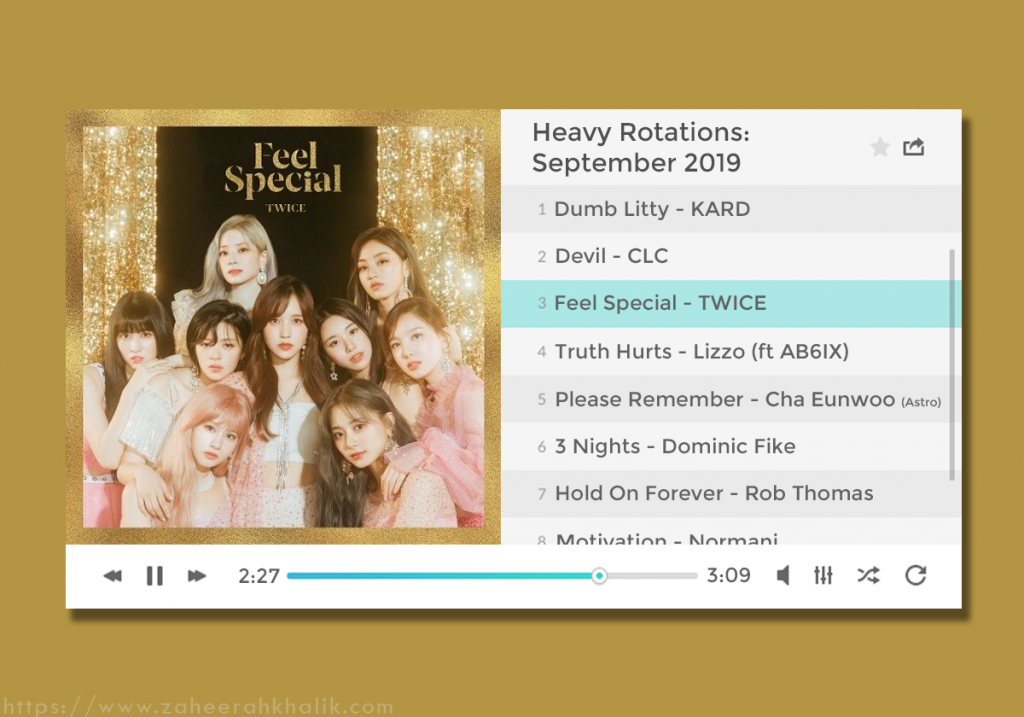Open the equalizer sliders icon

tap(823, 575)
